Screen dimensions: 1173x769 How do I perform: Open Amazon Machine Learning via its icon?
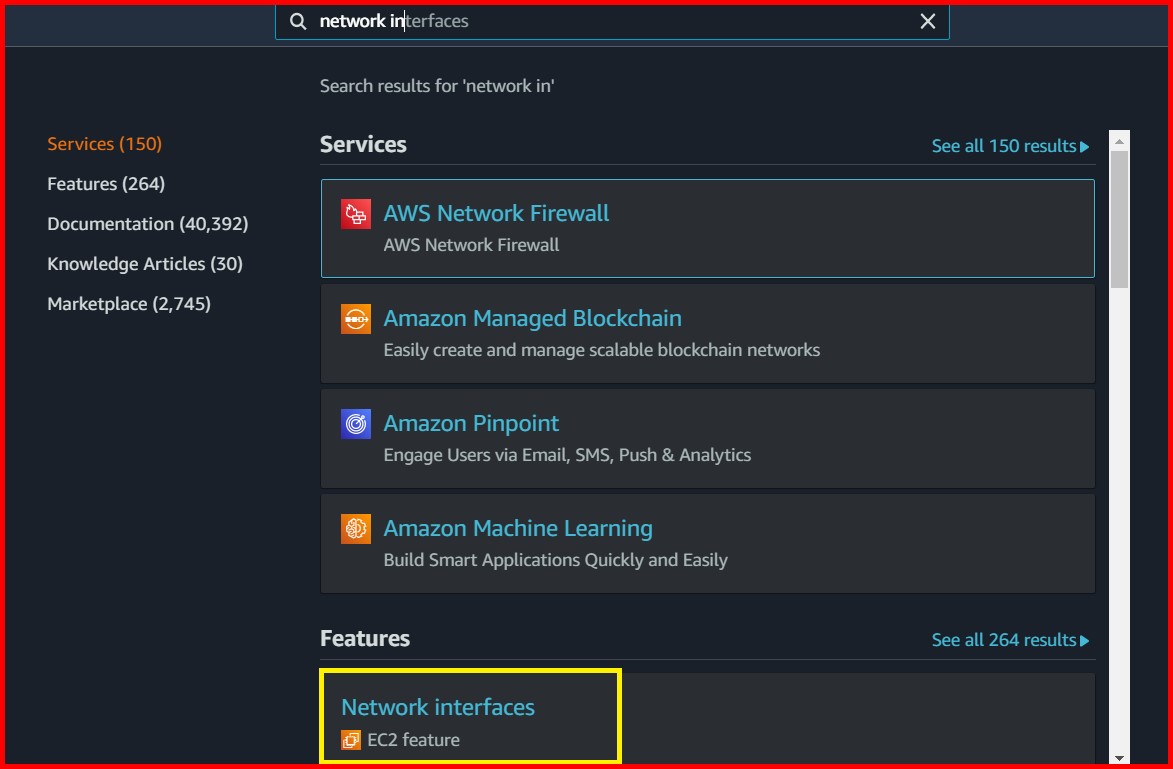click(356, 528)
